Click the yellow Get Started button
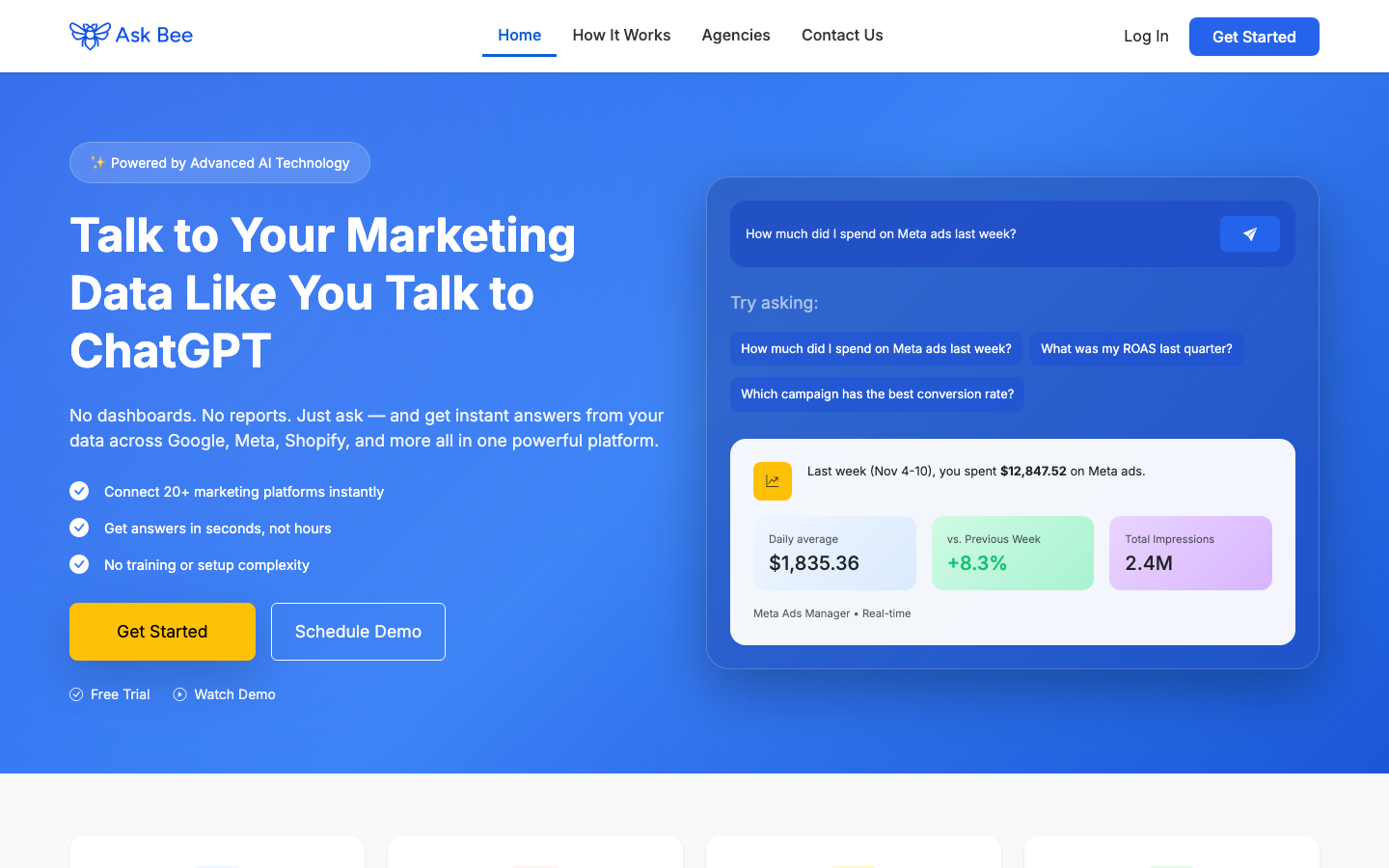The width and height of the screenshot is (1389, 868). (x=162, y=632)
